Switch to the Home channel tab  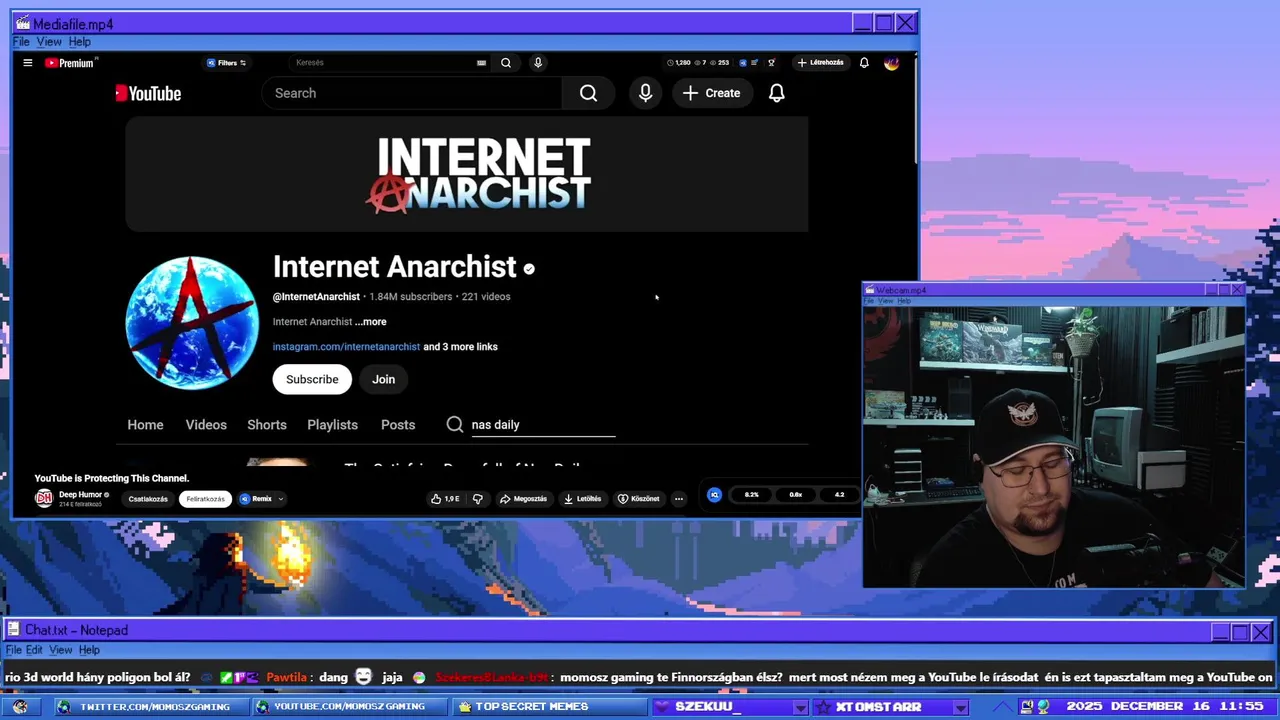pyautogui.click(x=145, y=425)
